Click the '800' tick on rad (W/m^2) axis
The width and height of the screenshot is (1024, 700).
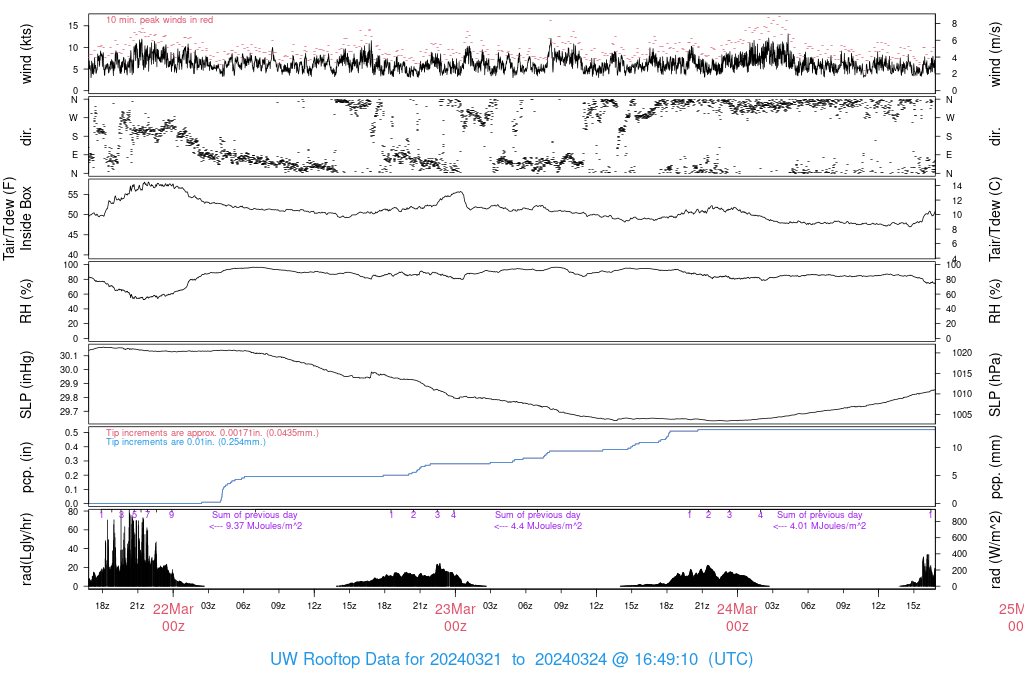click(x=959, y=522)
